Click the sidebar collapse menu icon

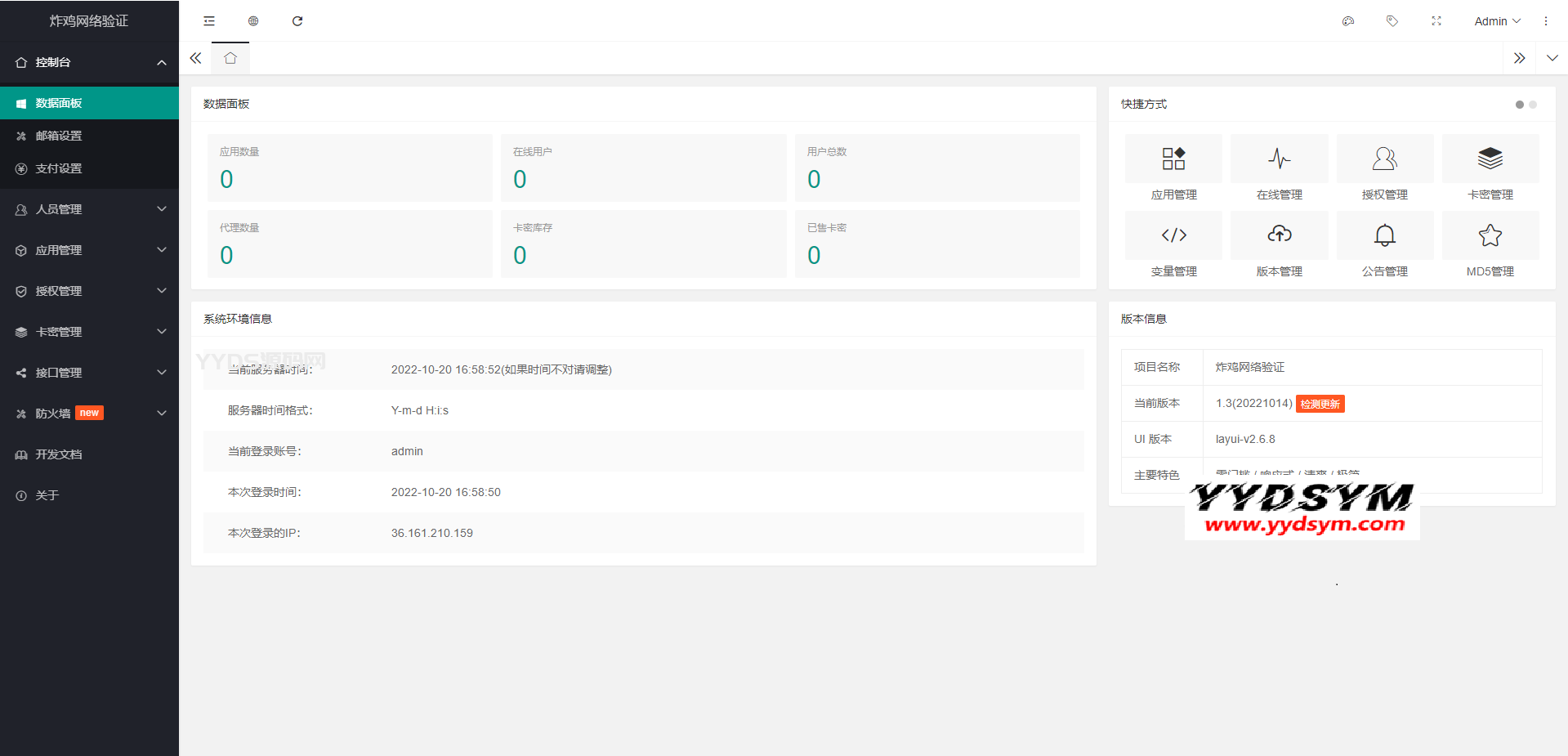pos(209,21)
